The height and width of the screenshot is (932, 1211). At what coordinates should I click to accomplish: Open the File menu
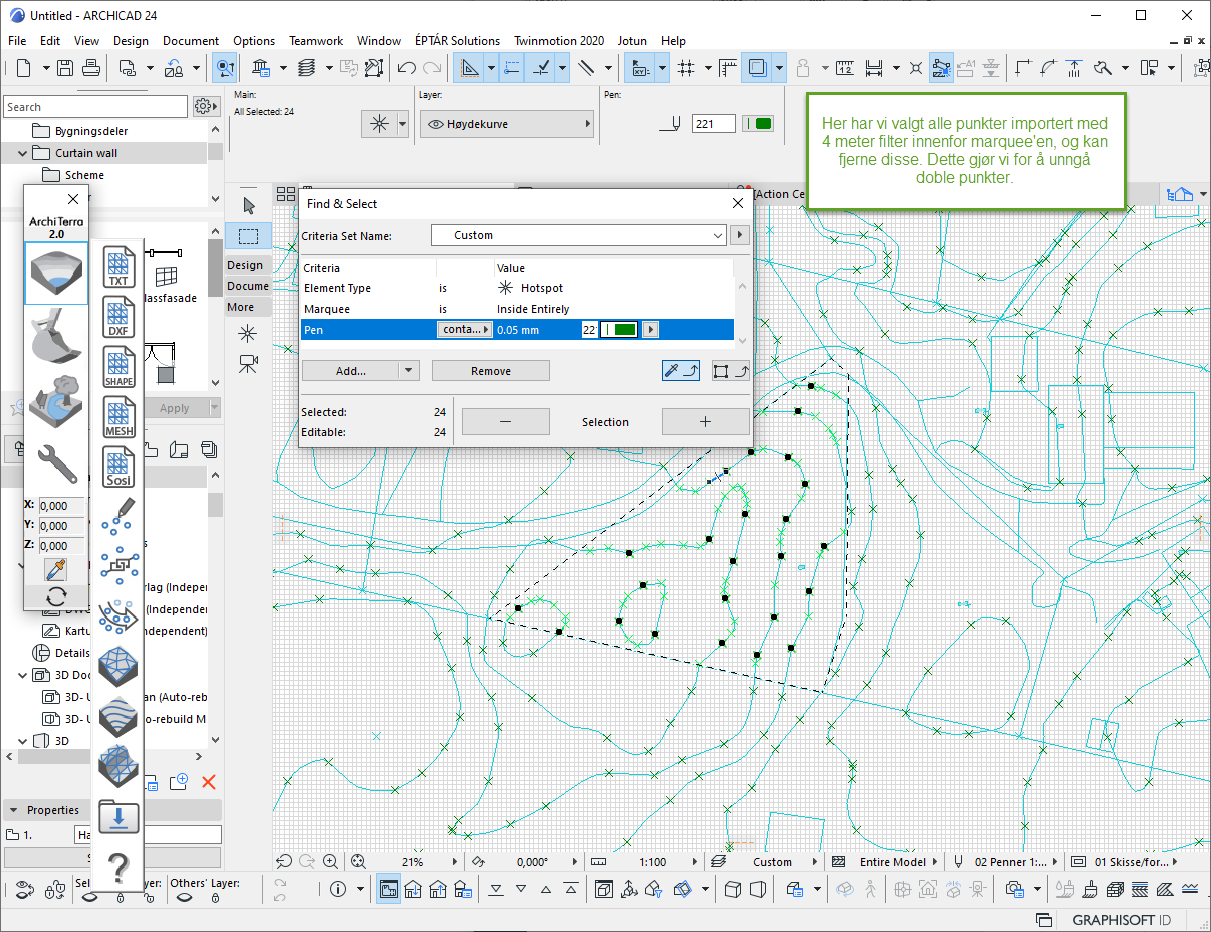click(x=17, y=41)
